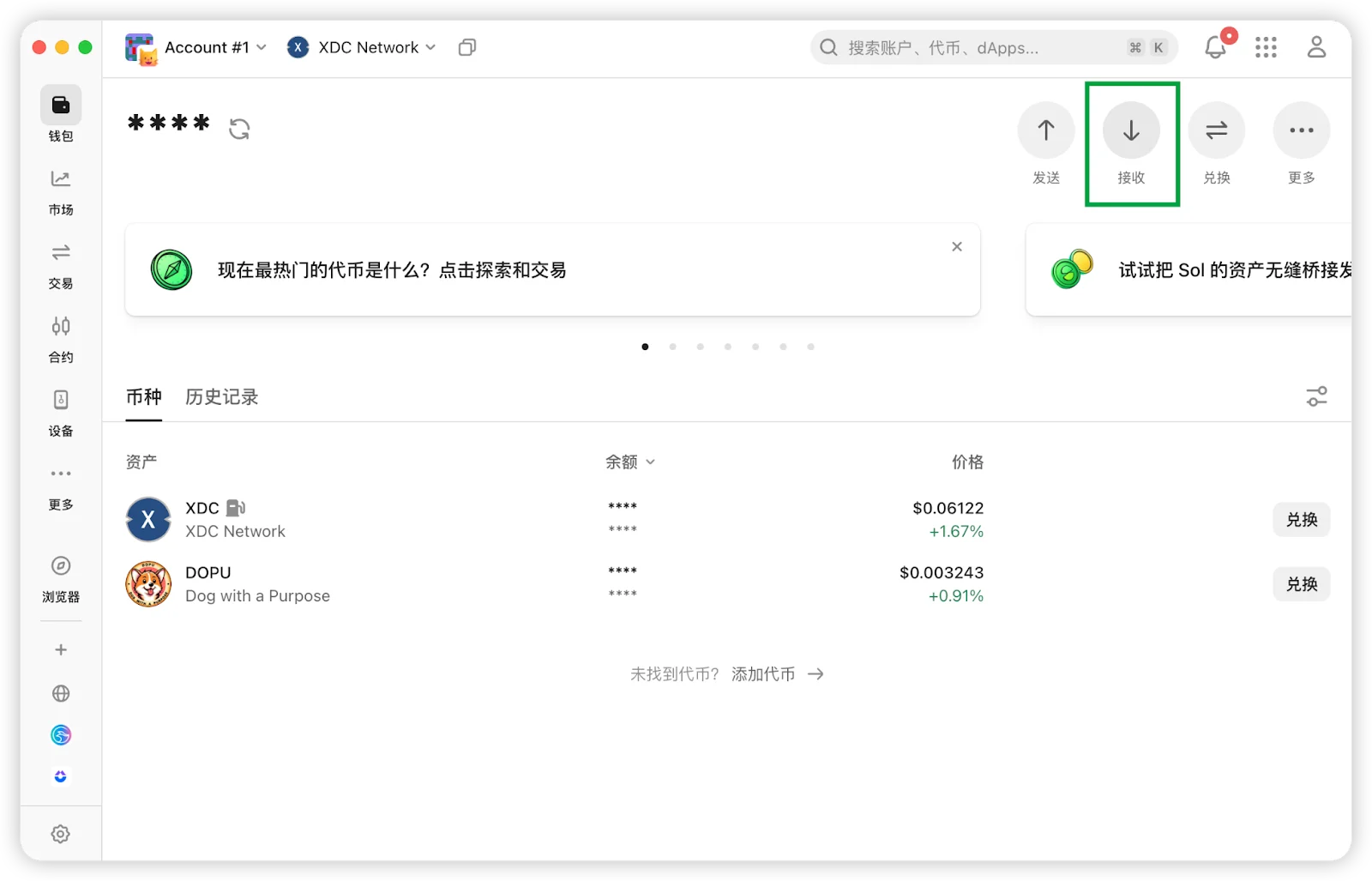Viewport: 1372px width, 881px height.
Task: Click the Swap button for DOPU
Action: click(1301, 584)
